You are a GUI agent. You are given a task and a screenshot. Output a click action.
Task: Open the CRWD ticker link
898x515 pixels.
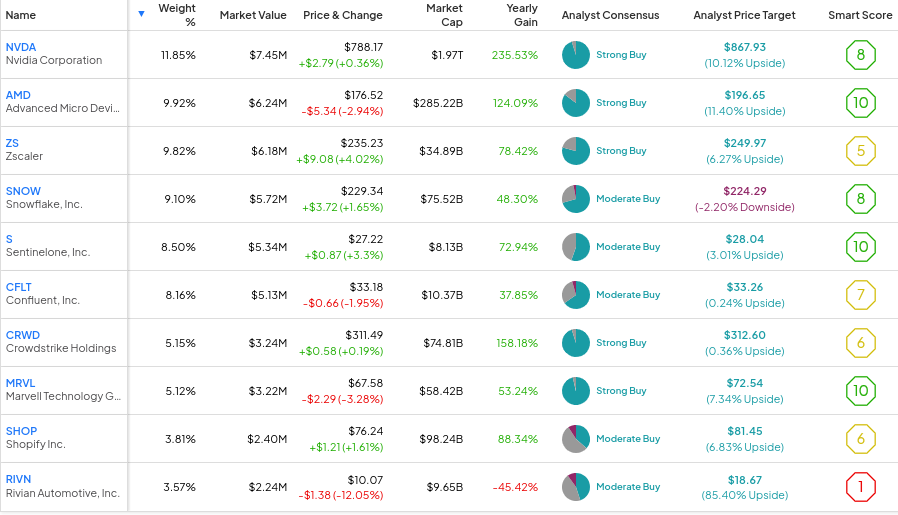(23, 335)
